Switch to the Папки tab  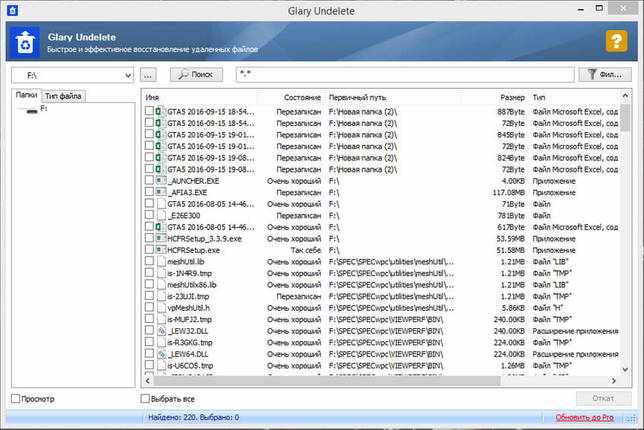pyautogui.click(x=26, y=95)
